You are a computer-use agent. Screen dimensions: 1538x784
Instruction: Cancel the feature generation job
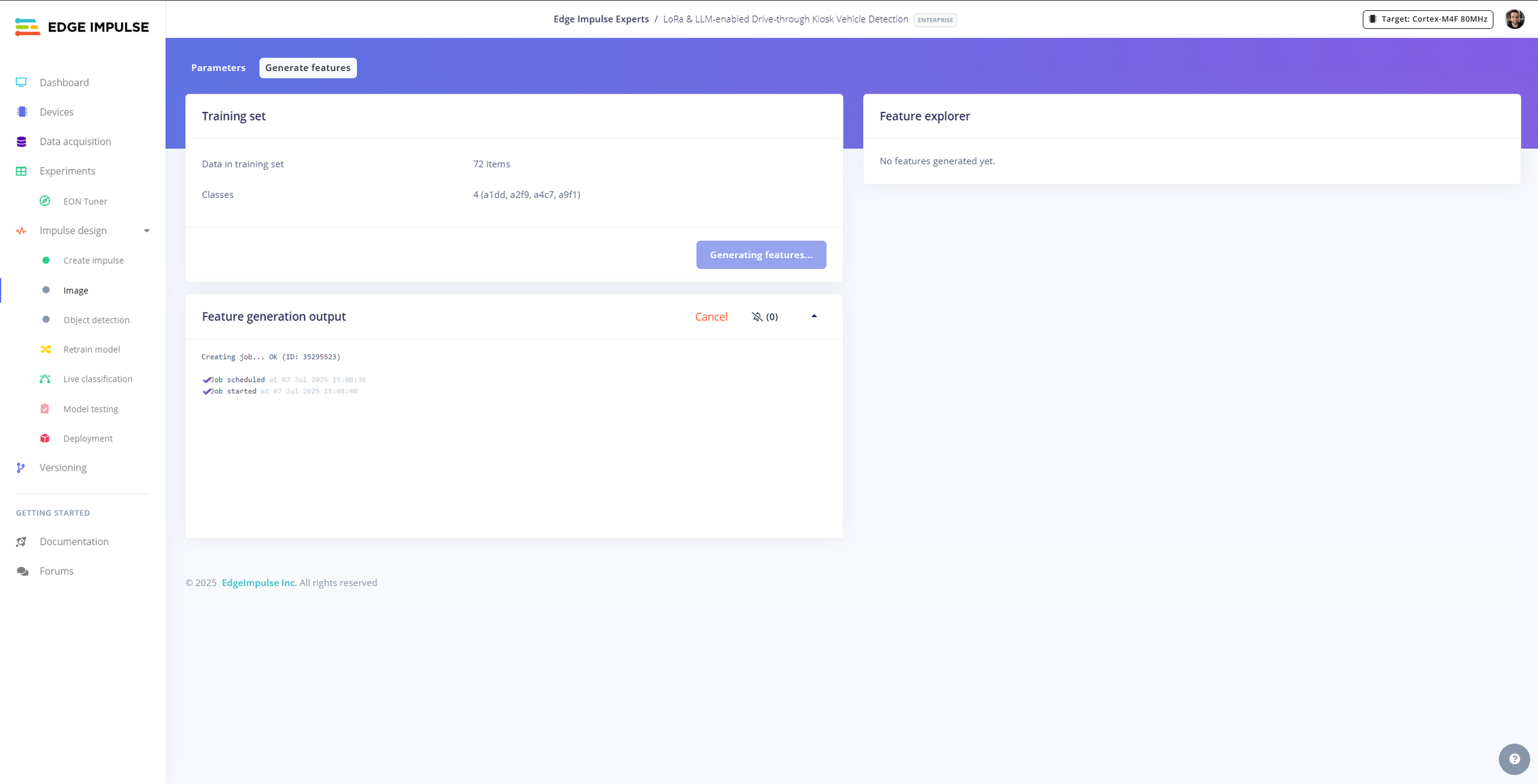coord(711,316)
